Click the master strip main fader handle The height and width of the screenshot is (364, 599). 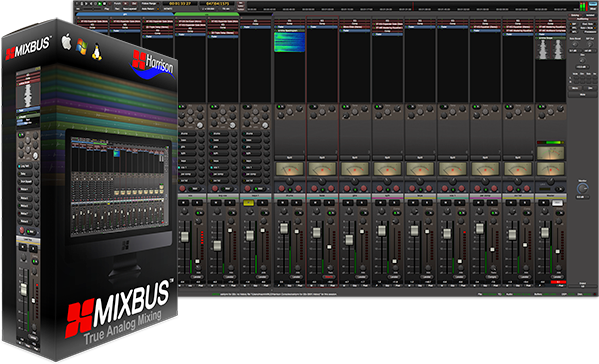545,232
